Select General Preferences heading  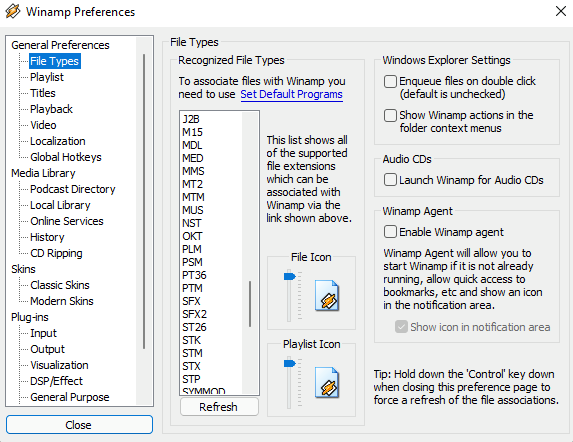pos(60,45)
